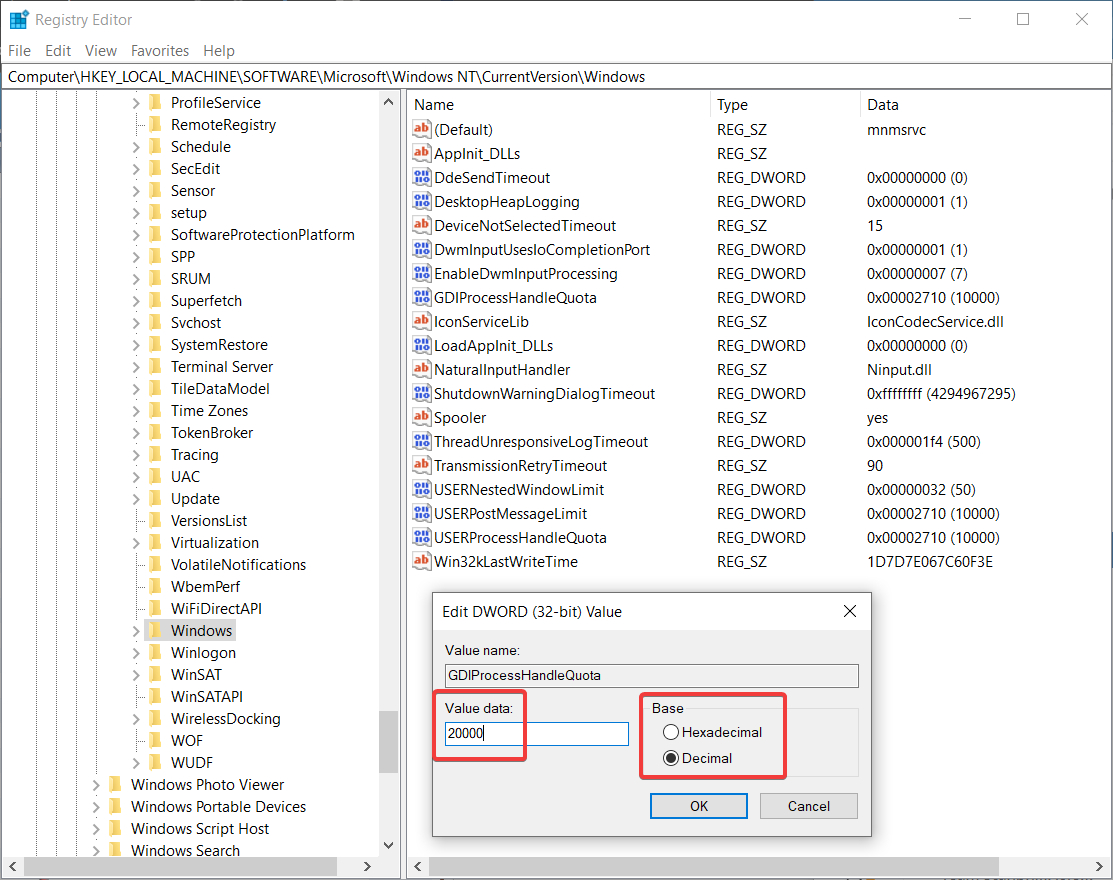1113x880 pixels.
Task: Select the VolatileNotifications key
Action: click(x=238, y=565)
